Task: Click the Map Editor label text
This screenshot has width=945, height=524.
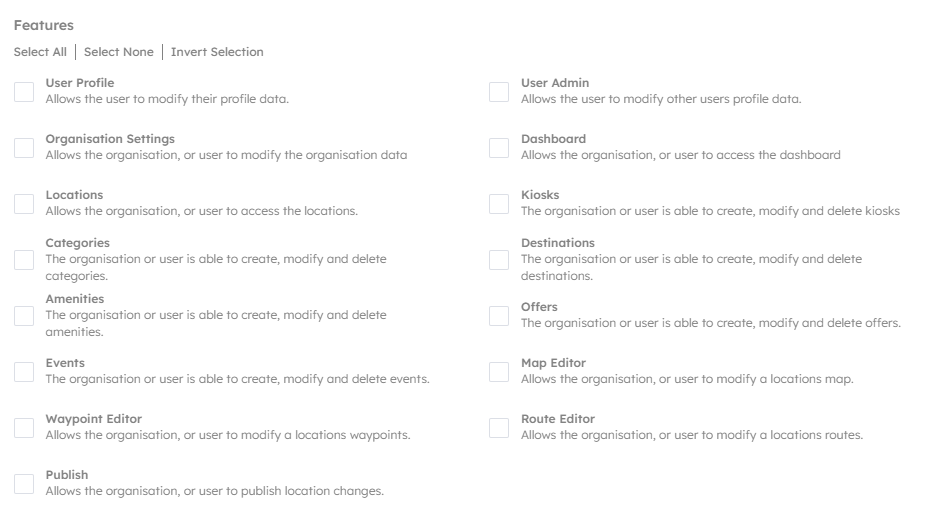Action: coord(553,363)
